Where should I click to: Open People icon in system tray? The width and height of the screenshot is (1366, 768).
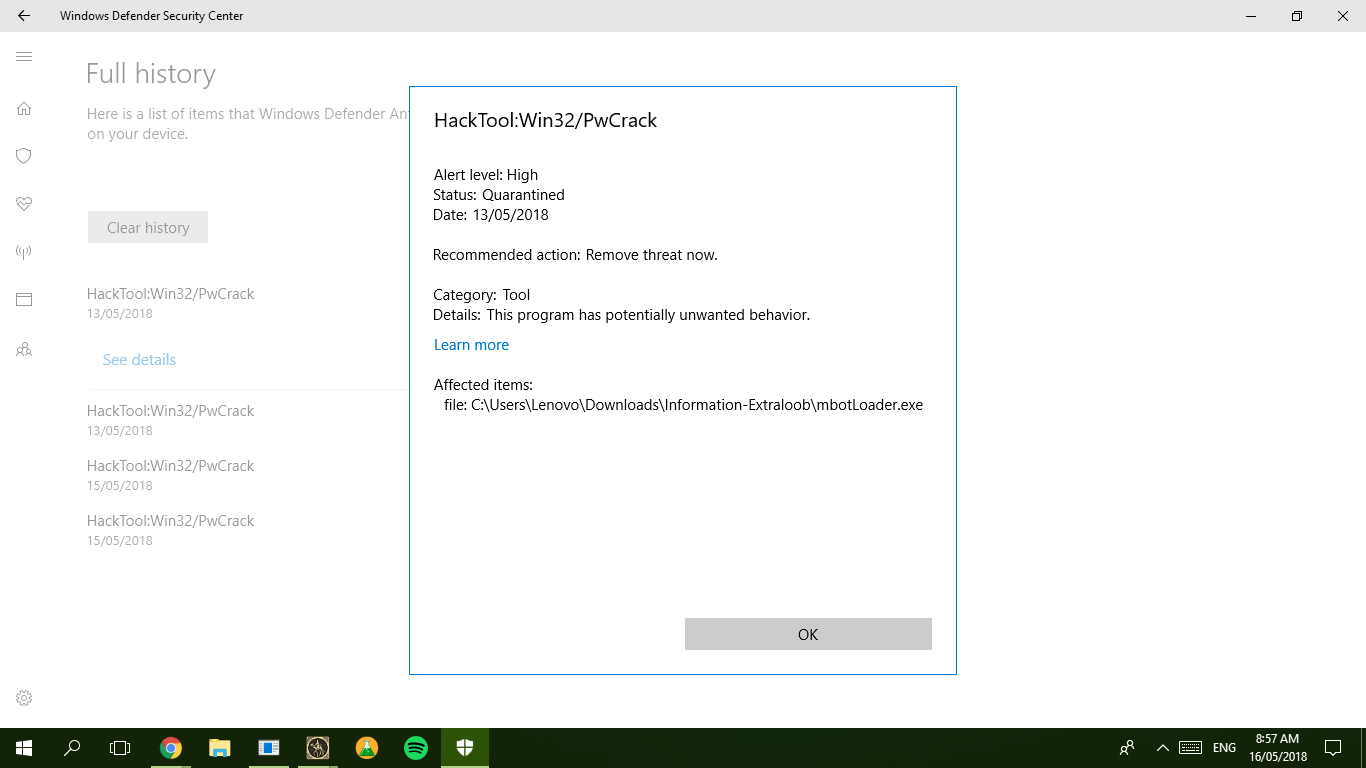click(1127, 748)
